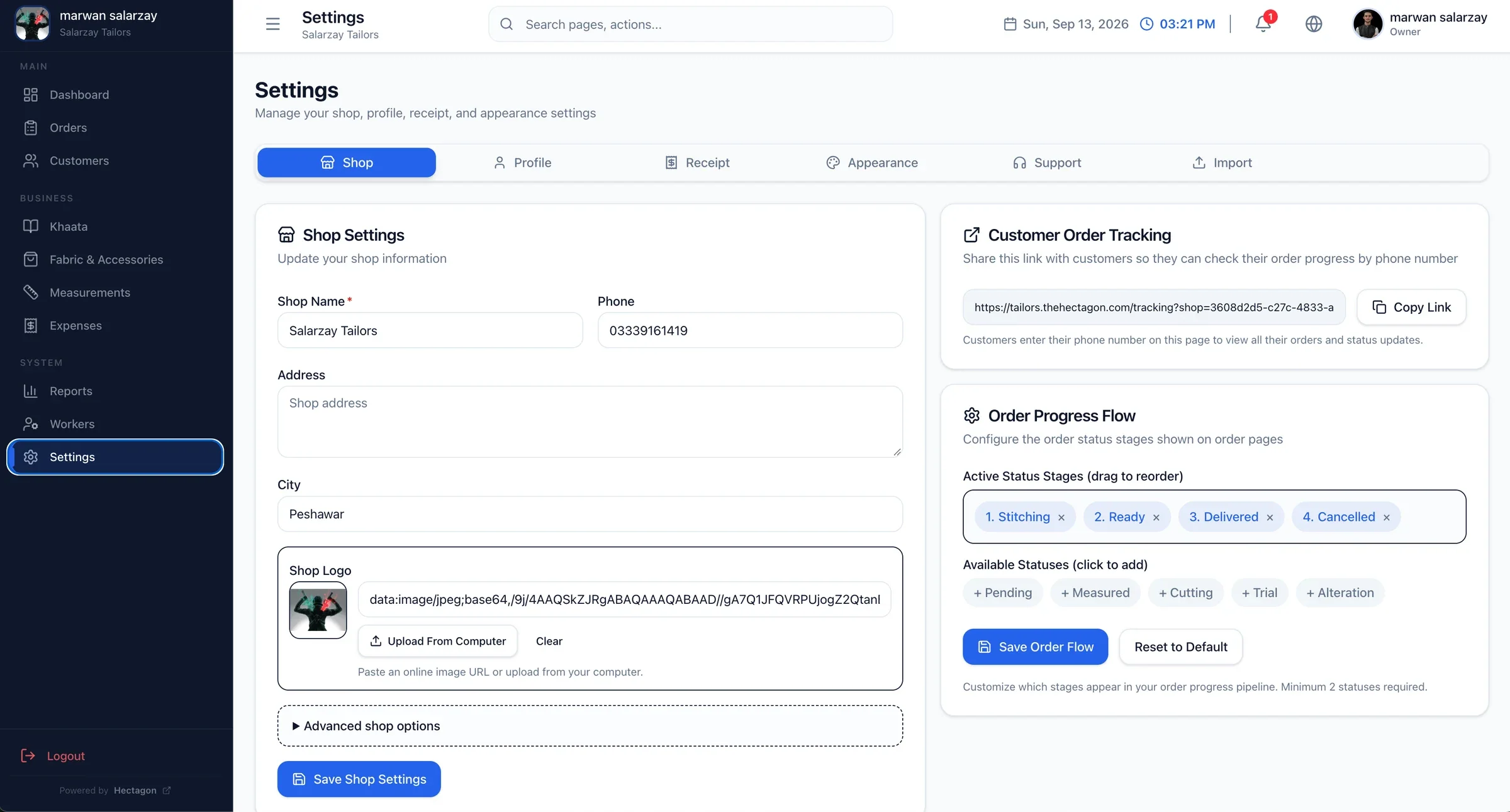The height and width of the screenshot is (812, 1510).
Task: Click Save Shop Settings button
Action: coord(359,779)
